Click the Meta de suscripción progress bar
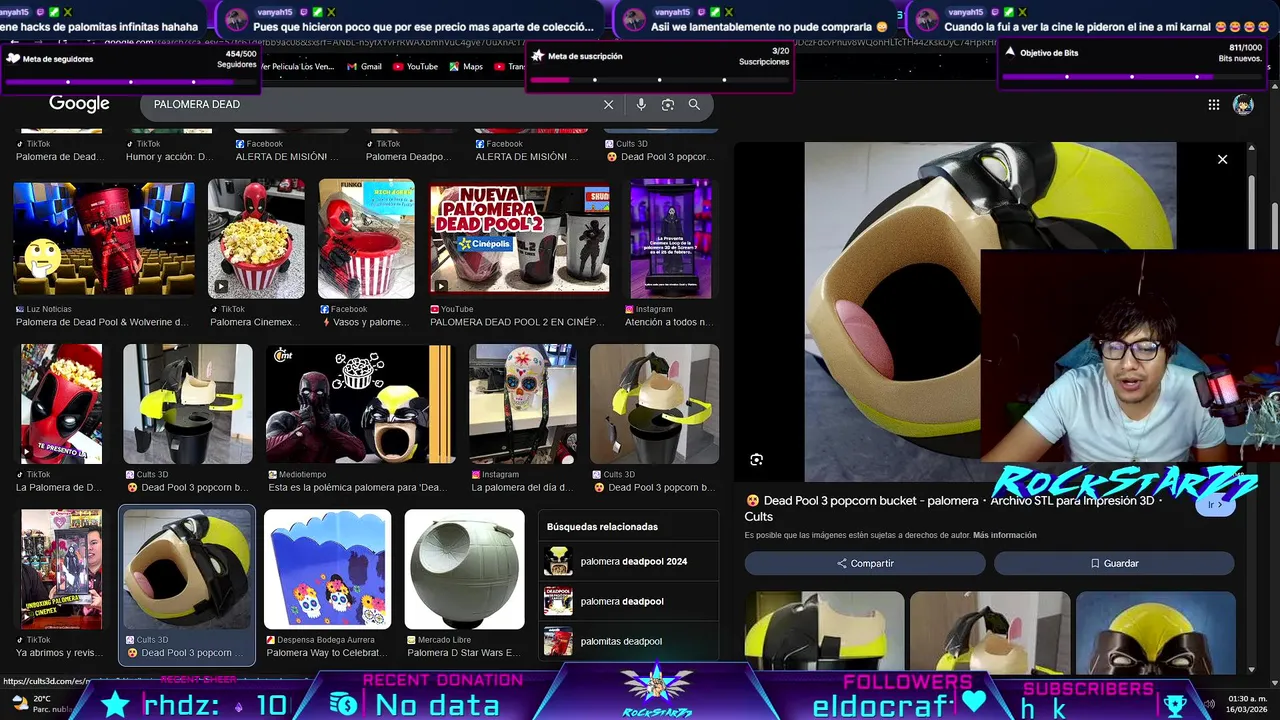 [x=659, y=79]
